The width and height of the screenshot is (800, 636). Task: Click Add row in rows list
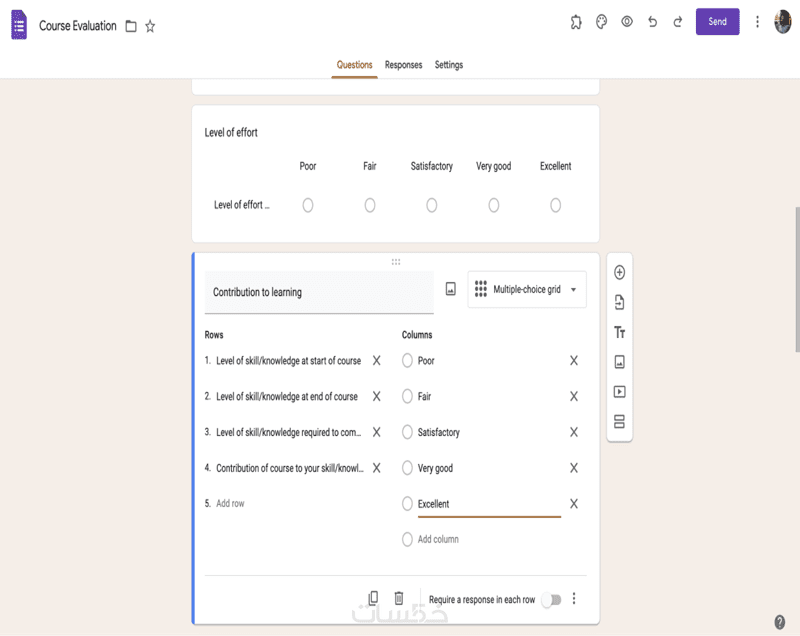coord(230,503)
